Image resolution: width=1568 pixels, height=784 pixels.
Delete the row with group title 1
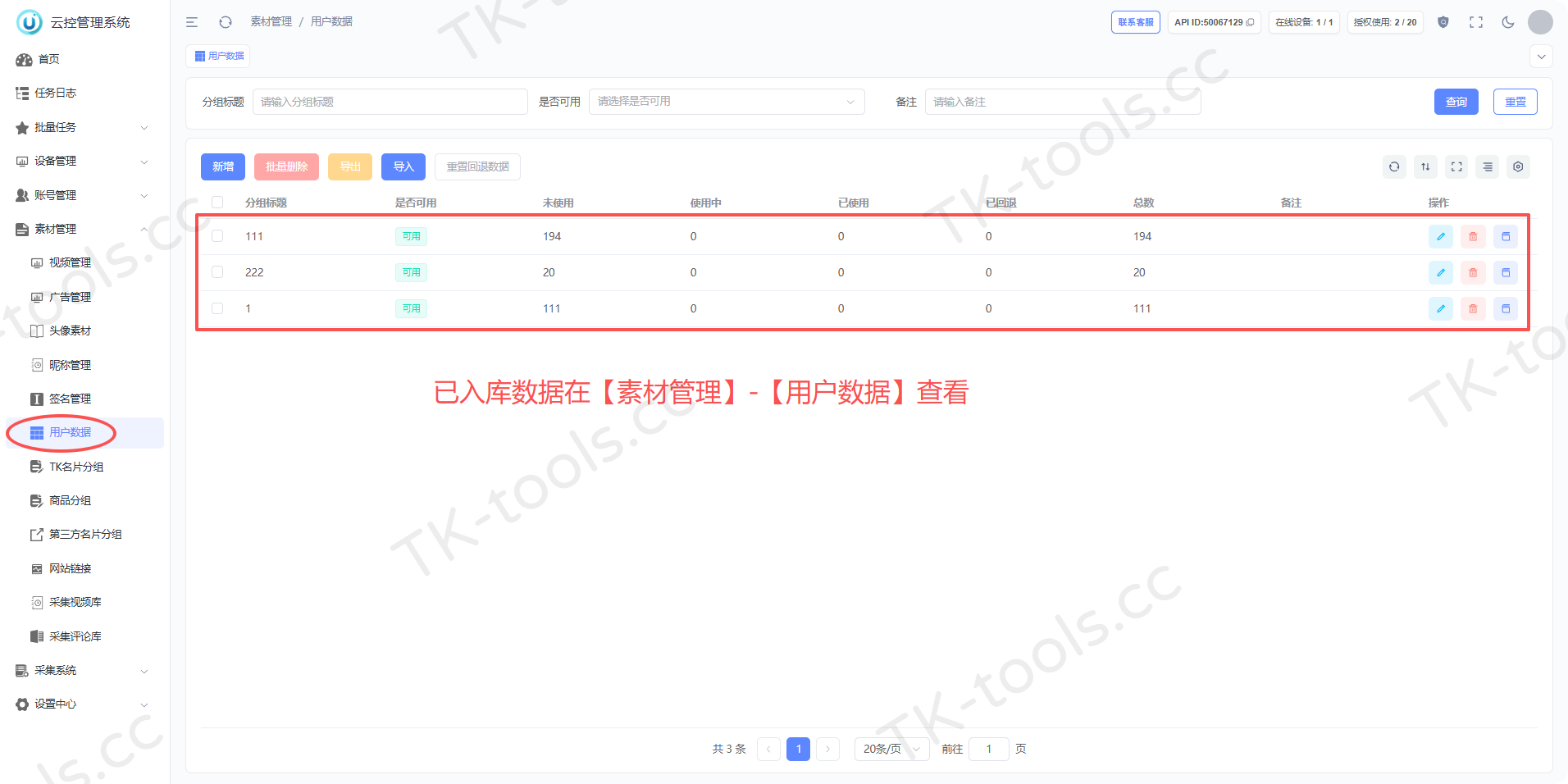(x=1473, y=308)
